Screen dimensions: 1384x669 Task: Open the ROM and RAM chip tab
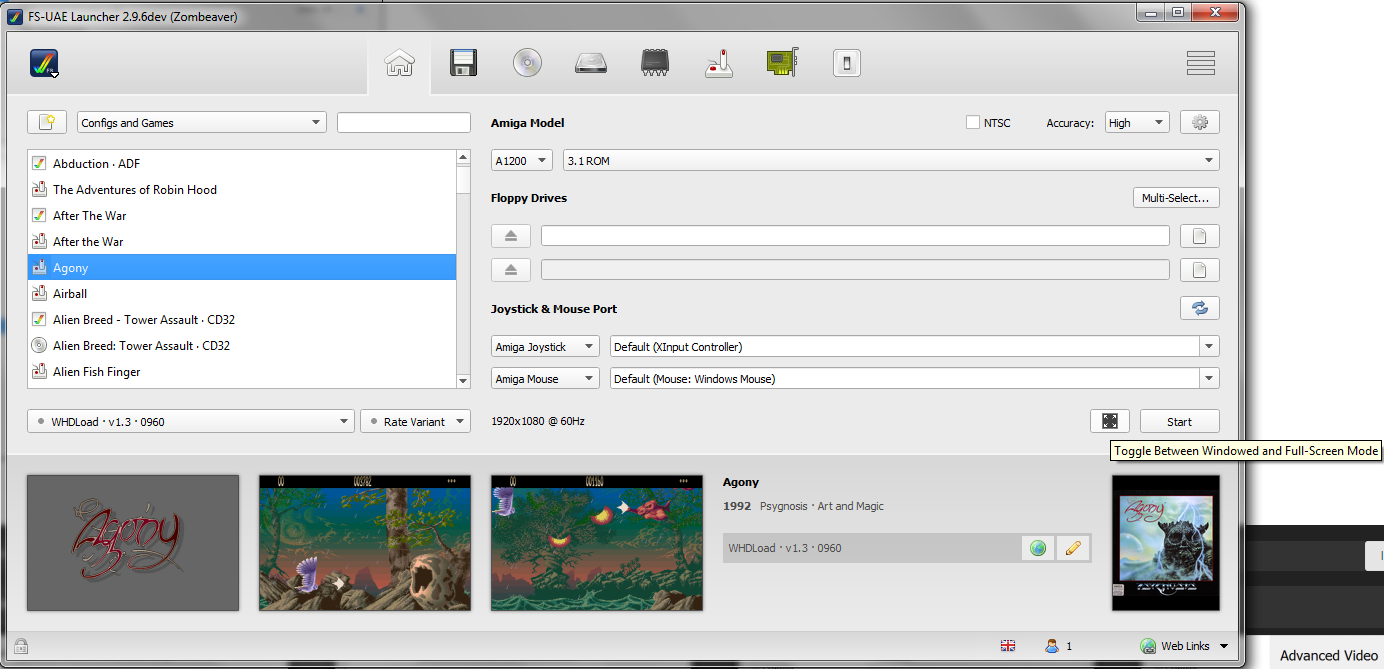(655, 64)
